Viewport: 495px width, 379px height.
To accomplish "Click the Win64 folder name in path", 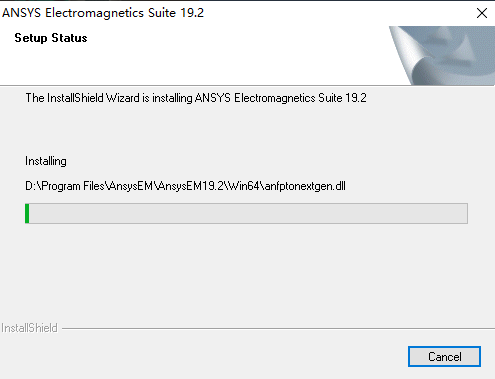I will click(244, 186).
